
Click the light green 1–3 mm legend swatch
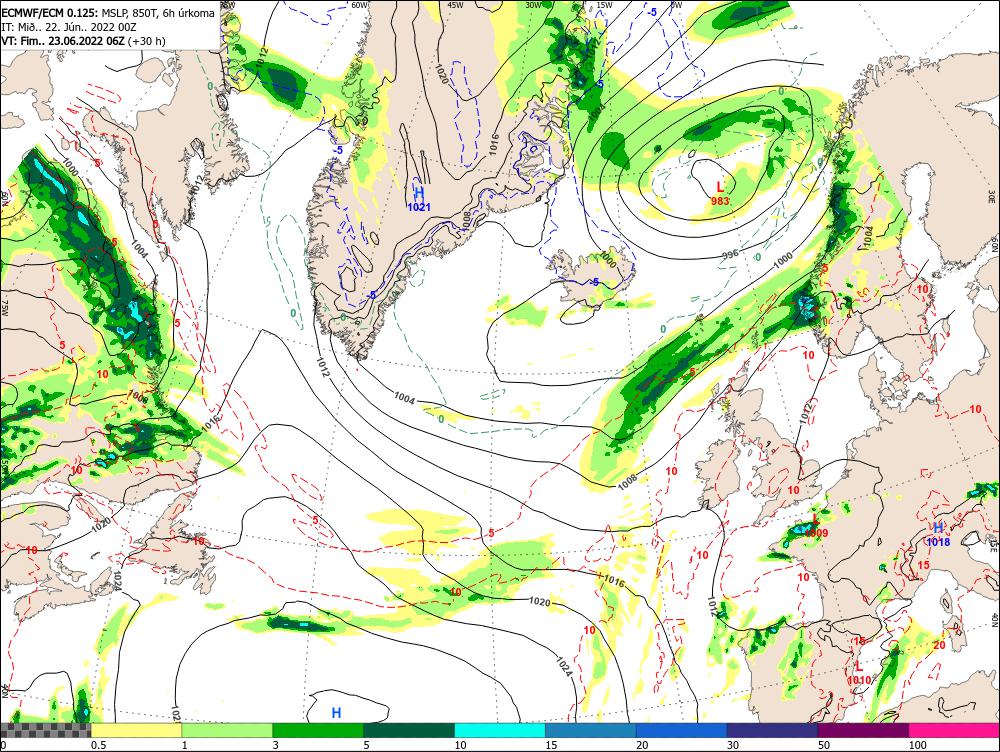[227, 730]
